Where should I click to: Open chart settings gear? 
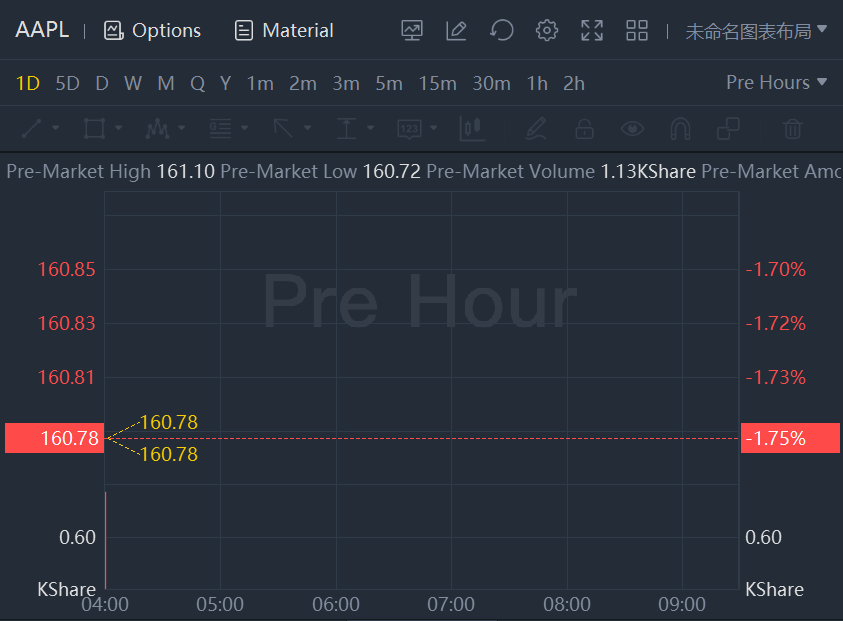click(546, 30)
